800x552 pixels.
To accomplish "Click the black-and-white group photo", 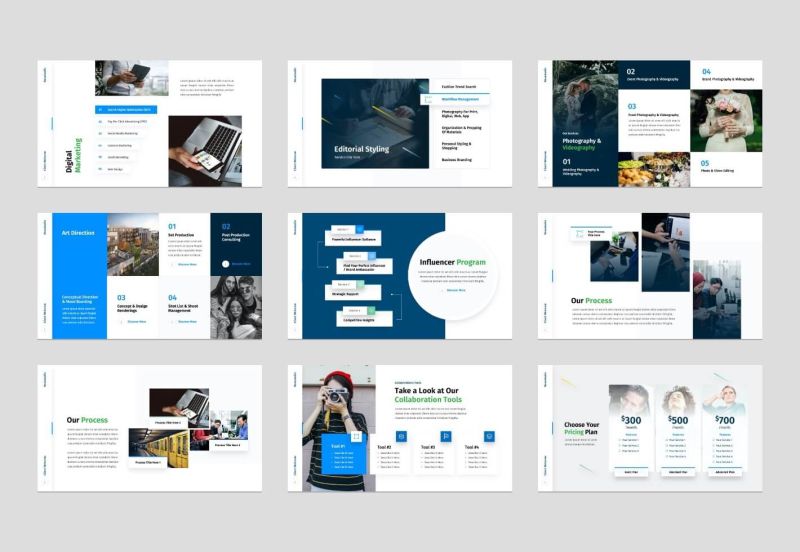I will 236,308.
